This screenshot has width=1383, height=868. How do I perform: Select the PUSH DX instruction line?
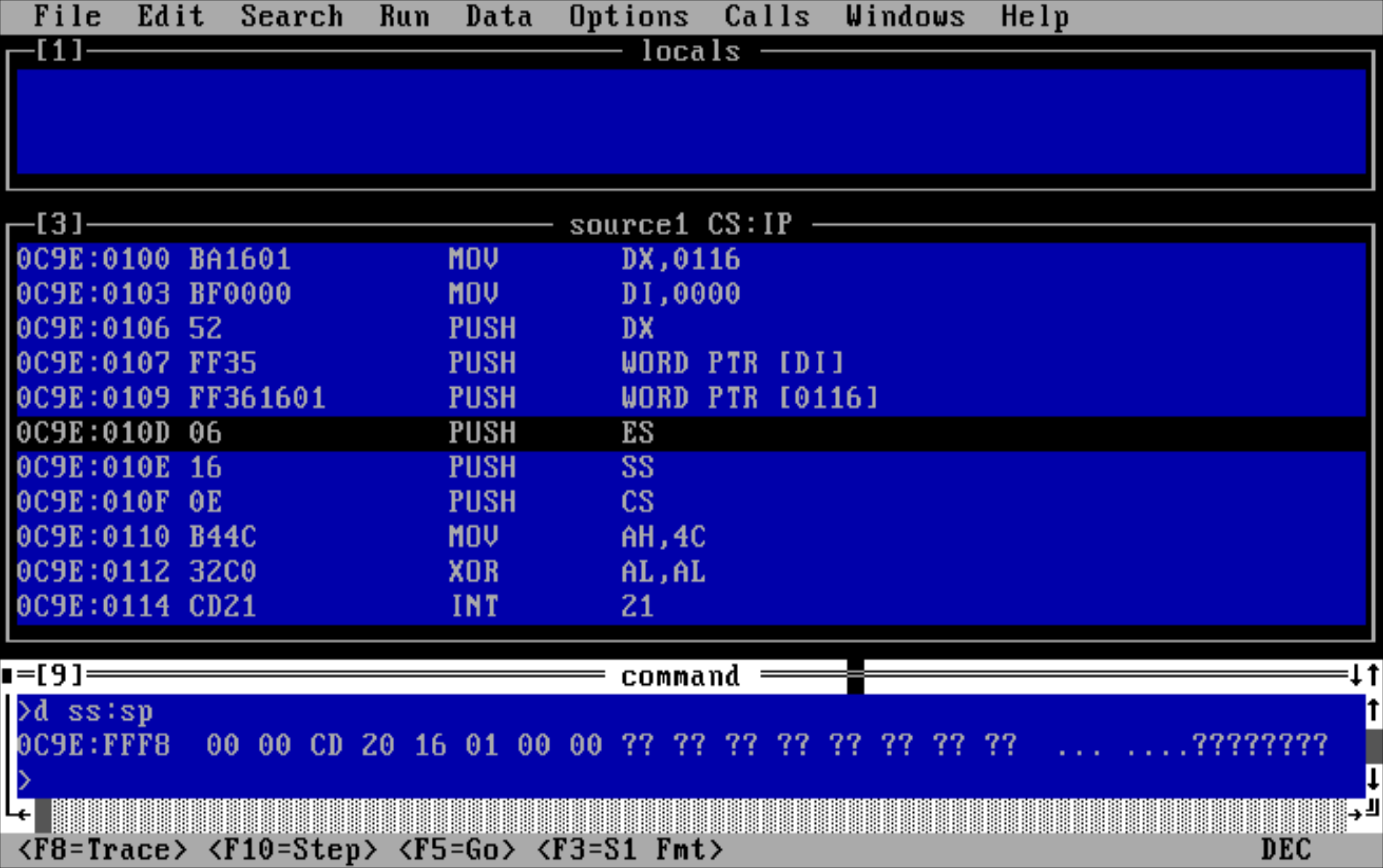(x=691, y=329)
